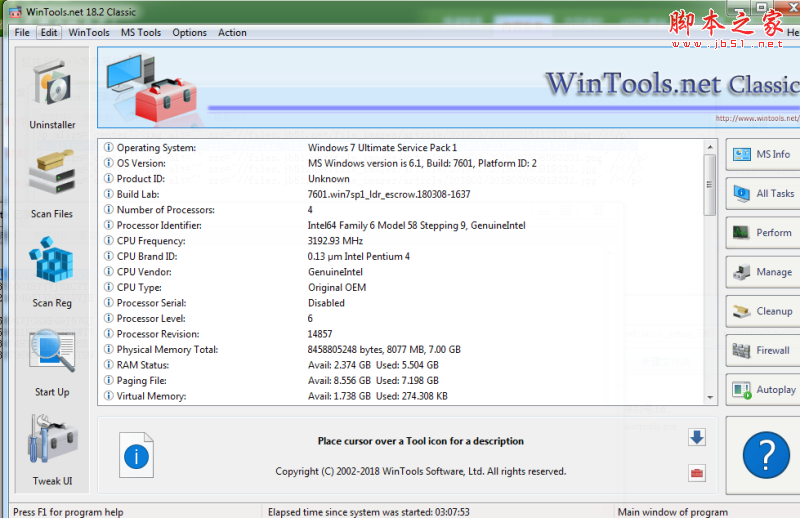Click the info icon beside CPU Type
This screenshot has width=800, height=518.
pos(109,287)
